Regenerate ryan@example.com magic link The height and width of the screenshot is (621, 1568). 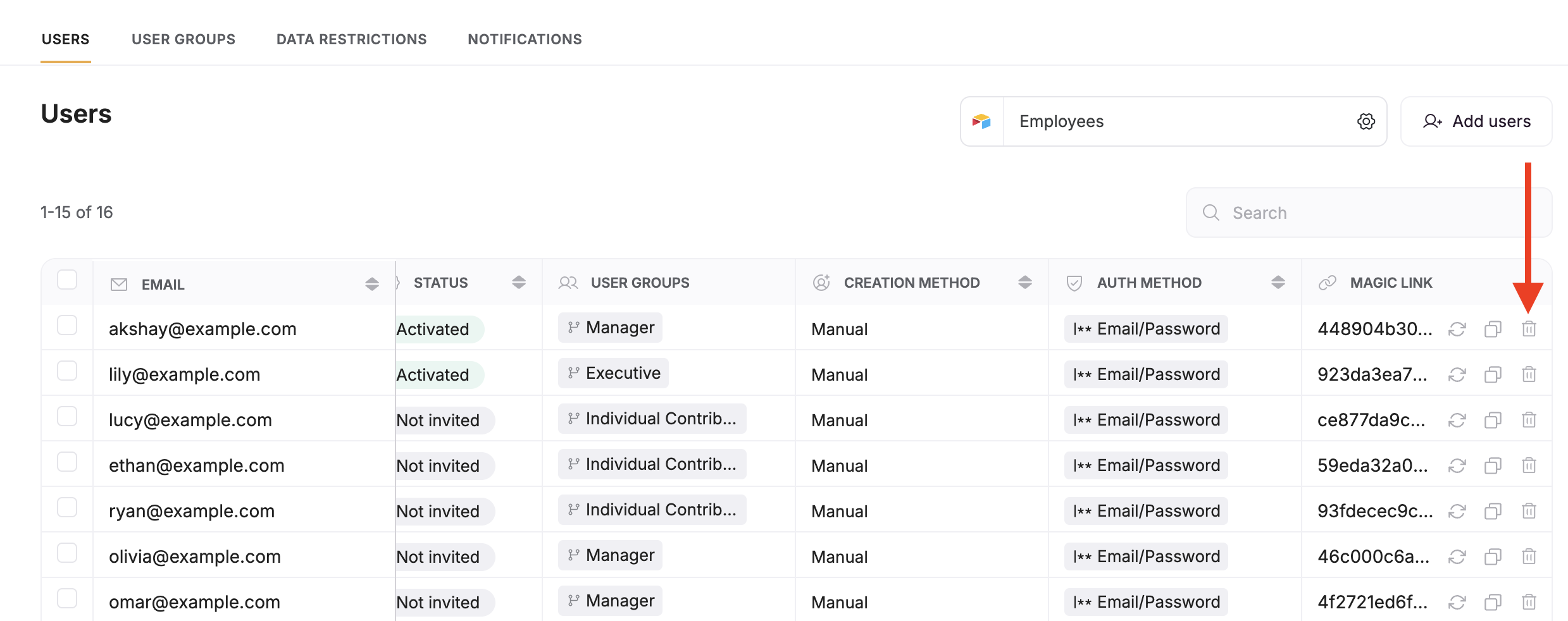(1457, 511)
